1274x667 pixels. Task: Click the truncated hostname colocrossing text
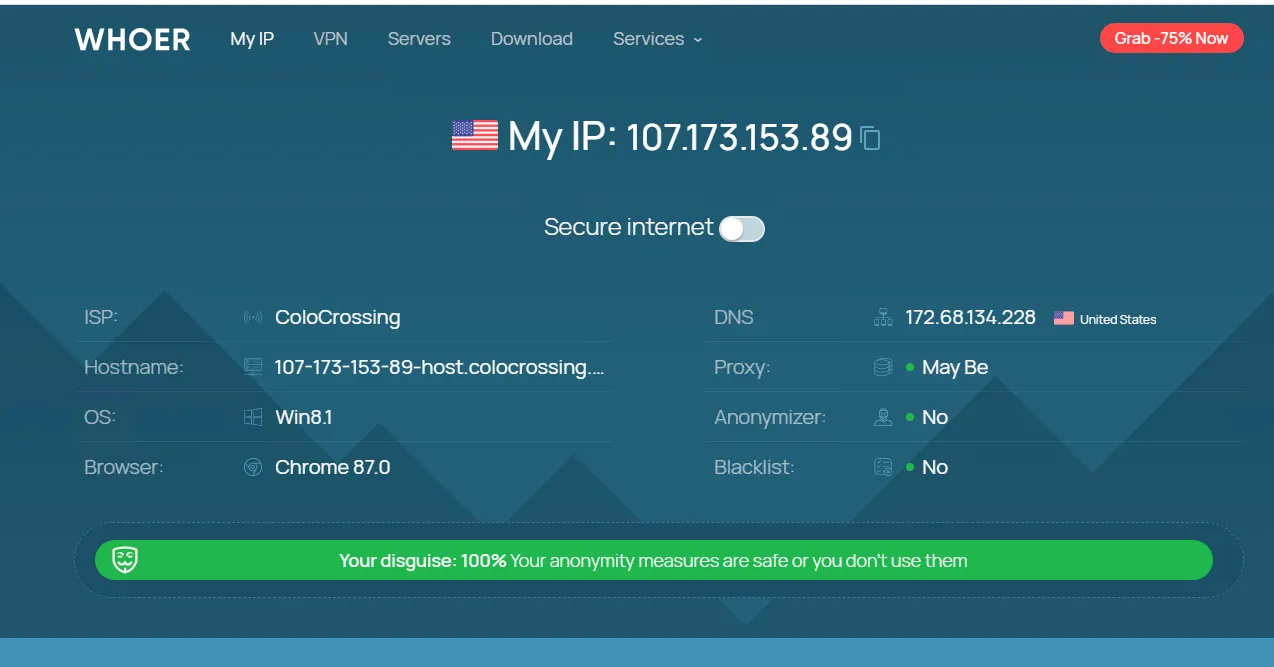pos(440,367)
